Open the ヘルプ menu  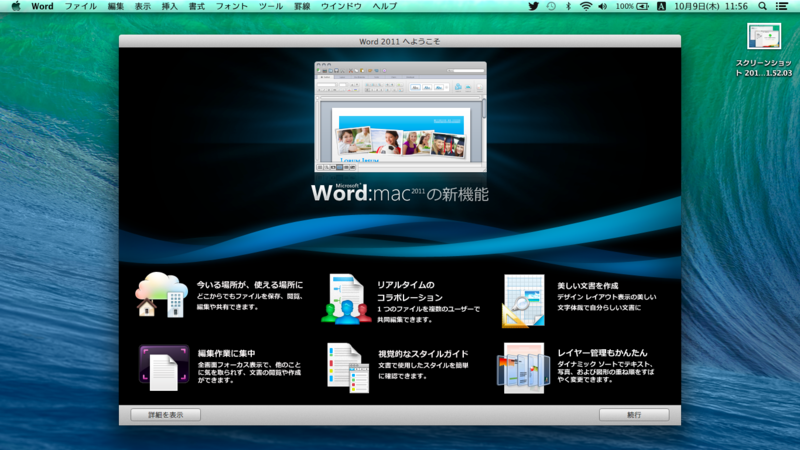pos(384,6)
